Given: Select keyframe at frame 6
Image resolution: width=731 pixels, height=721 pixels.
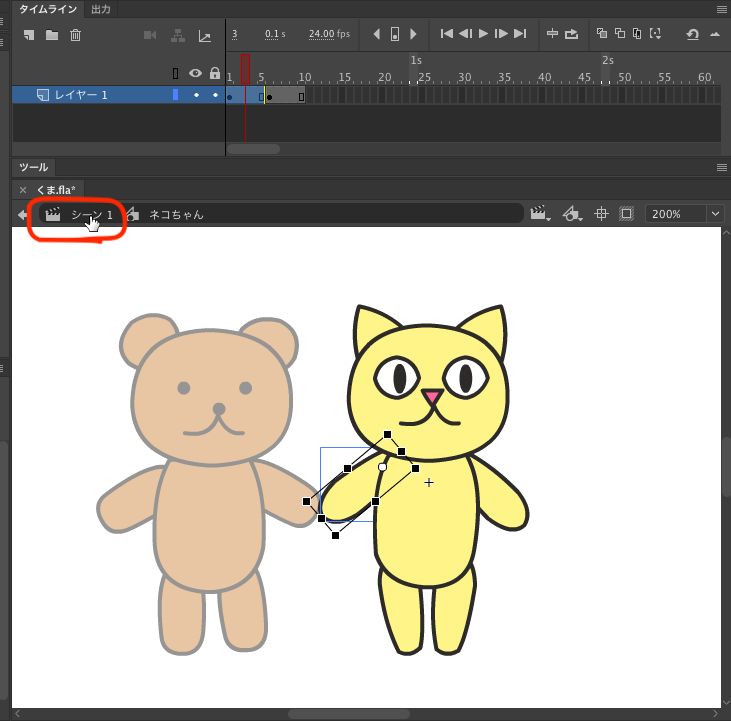Looking at the screenshot, I should pyautogui.click(x=269, y=95).
